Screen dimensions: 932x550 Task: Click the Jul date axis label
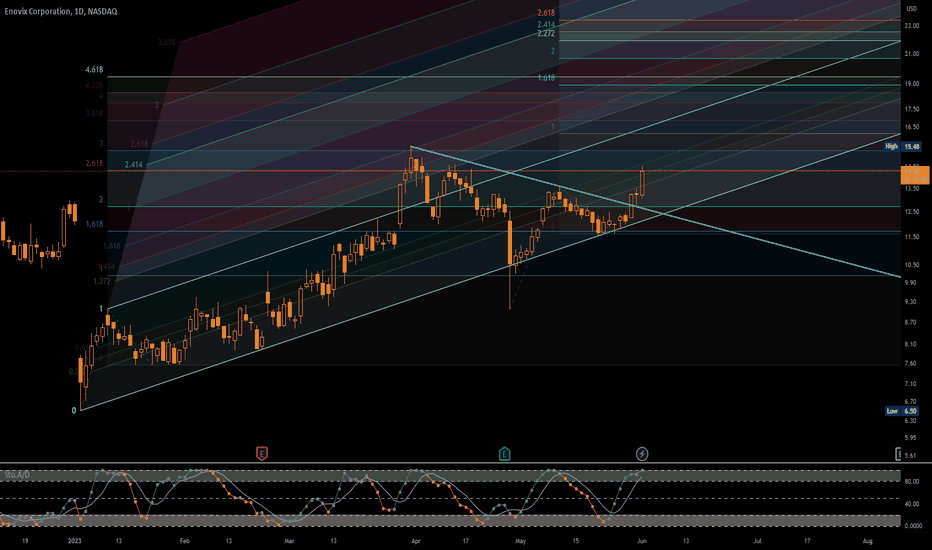[x=758, y=541]
